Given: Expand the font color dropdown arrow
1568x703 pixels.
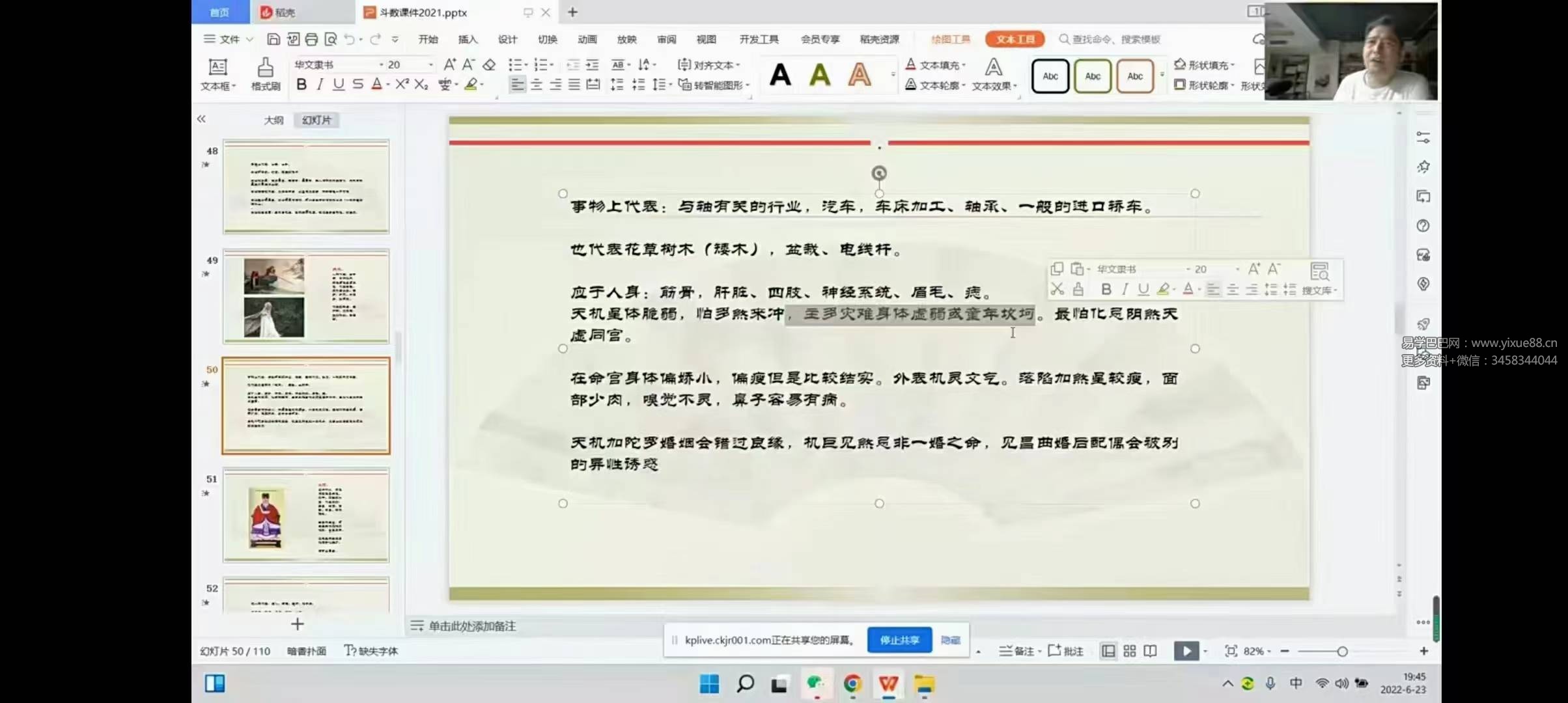Looking at the screenshot, I should (x=386, y=85).
